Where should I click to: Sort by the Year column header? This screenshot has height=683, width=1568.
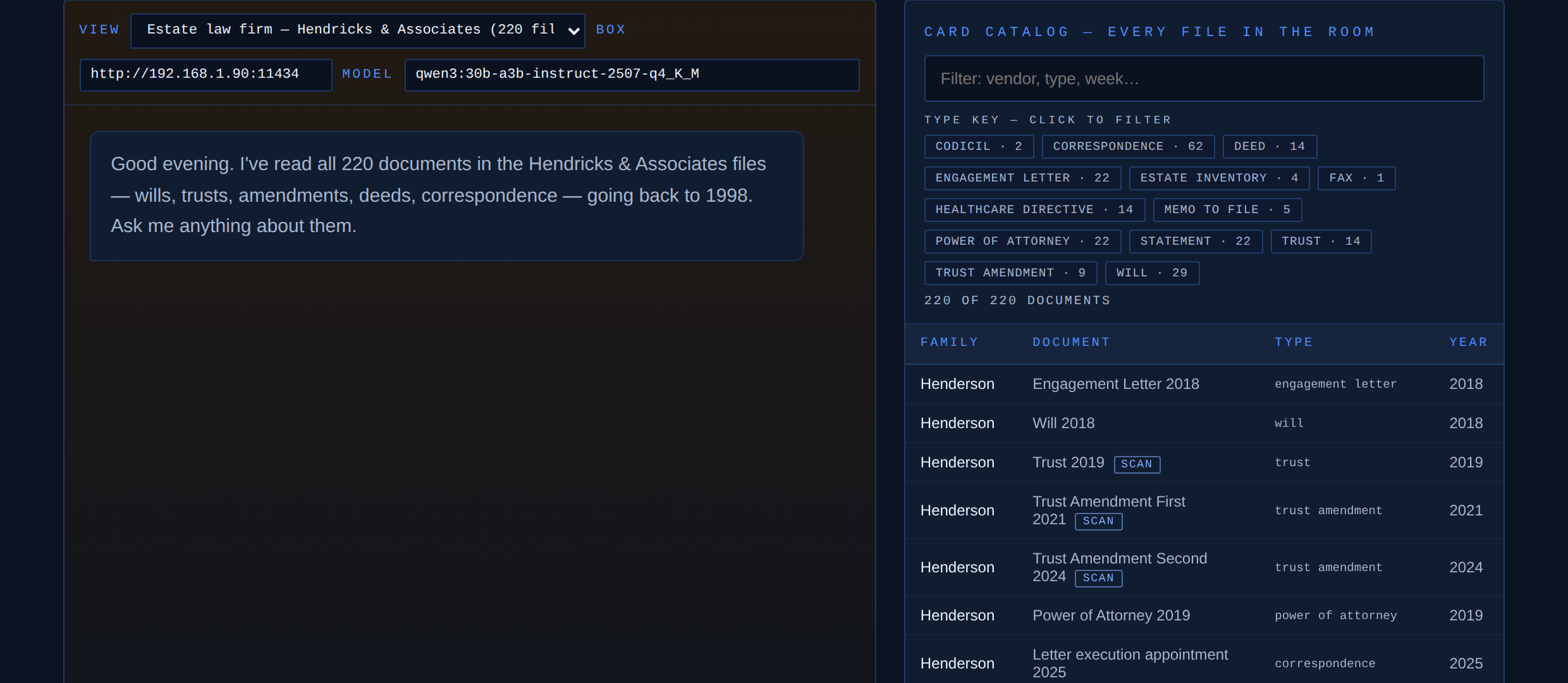(x=1468, y=342)
